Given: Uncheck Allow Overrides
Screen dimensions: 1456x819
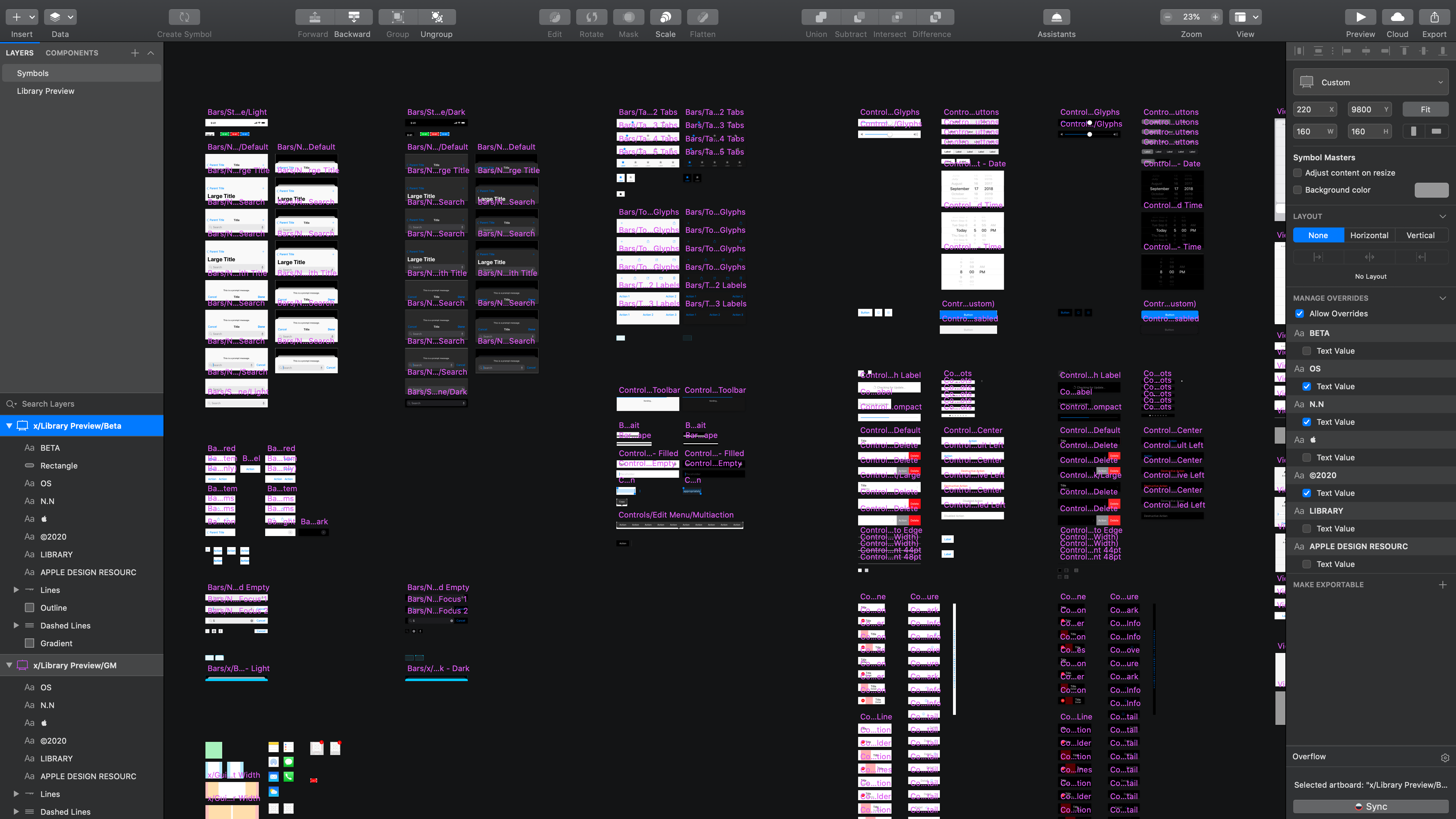Looking at the screenshot, I should [1300, 314].
